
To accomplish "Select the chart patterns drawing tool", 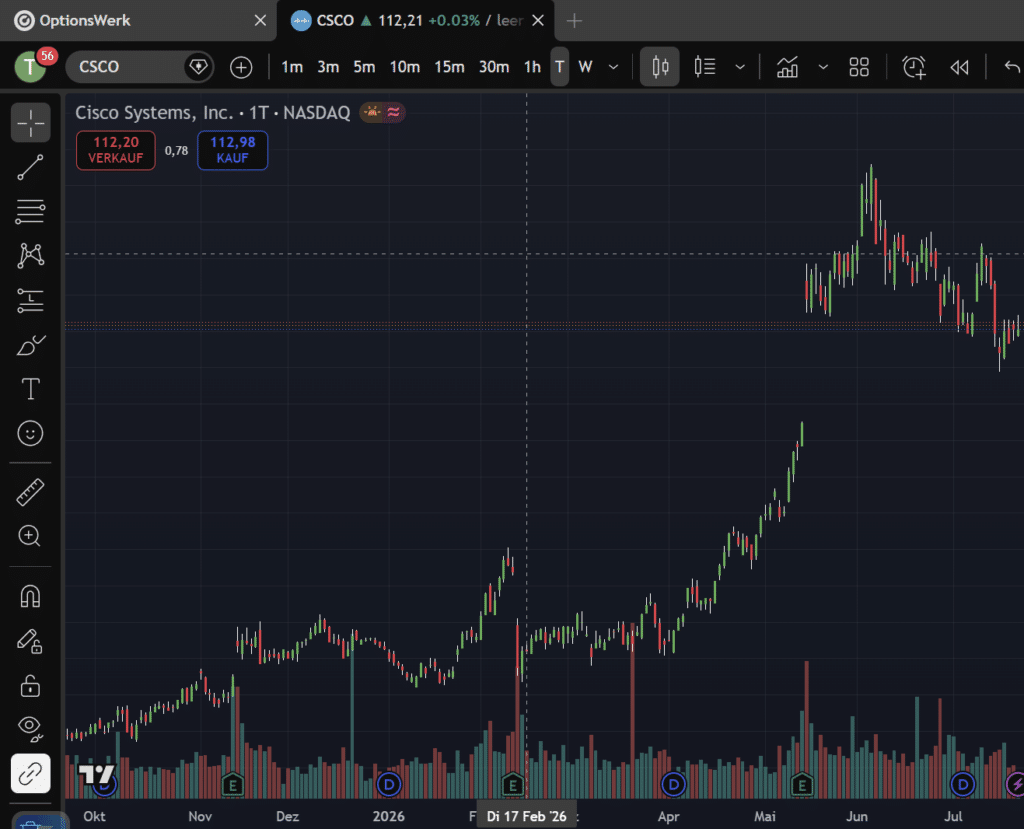I will click(x=30, y=255).
